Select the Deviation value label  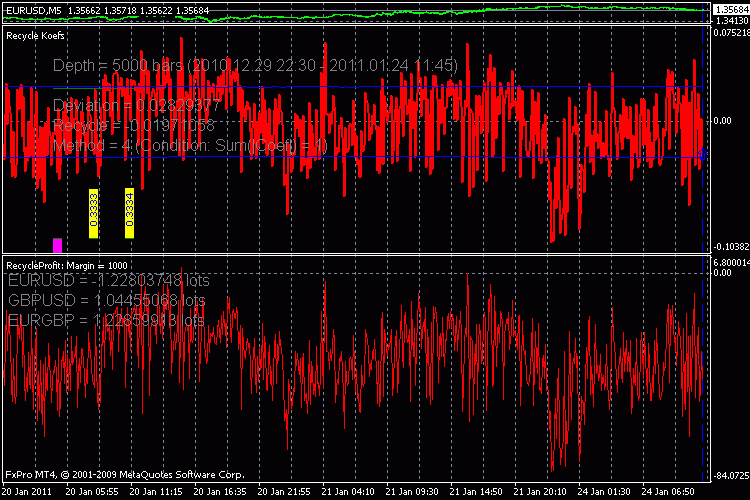pos(135,105)
